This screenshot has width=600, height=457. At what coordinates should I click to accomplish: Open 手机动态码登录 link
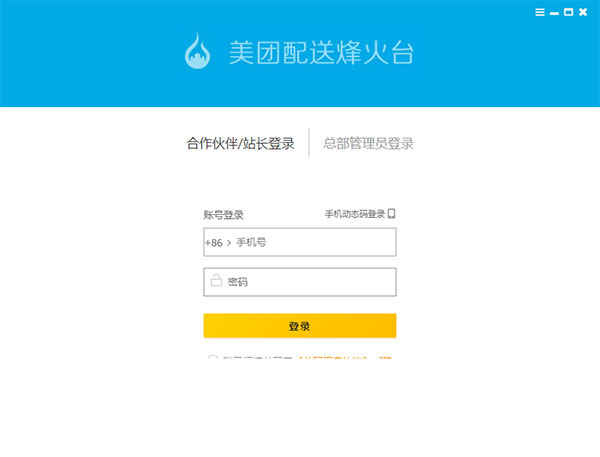[x=354, y=214]
